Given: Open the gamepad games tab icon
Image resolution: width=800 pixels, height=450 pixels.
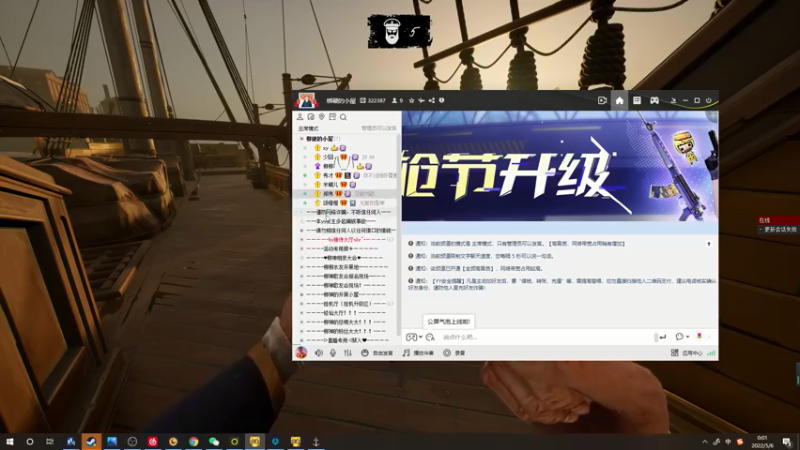Looking at the screenshot, I should pyautogui.click(x=654, y=101).
